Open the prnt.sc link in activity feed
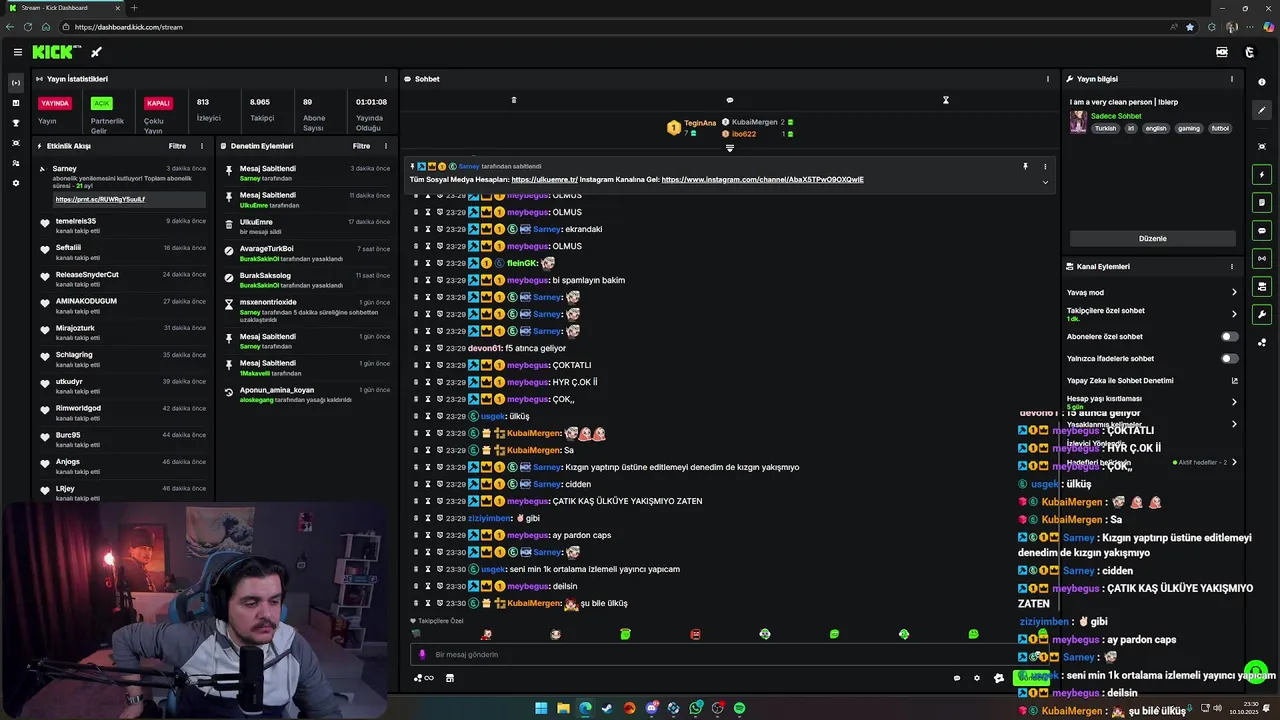This screenshot has height=720, width=1280. pos(100,199)
